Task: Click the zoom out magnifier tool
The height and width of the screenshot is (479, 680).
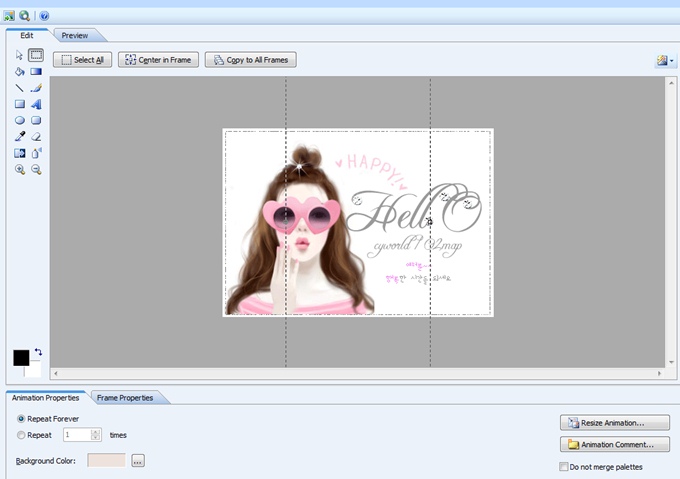Action: pos(36,169)
